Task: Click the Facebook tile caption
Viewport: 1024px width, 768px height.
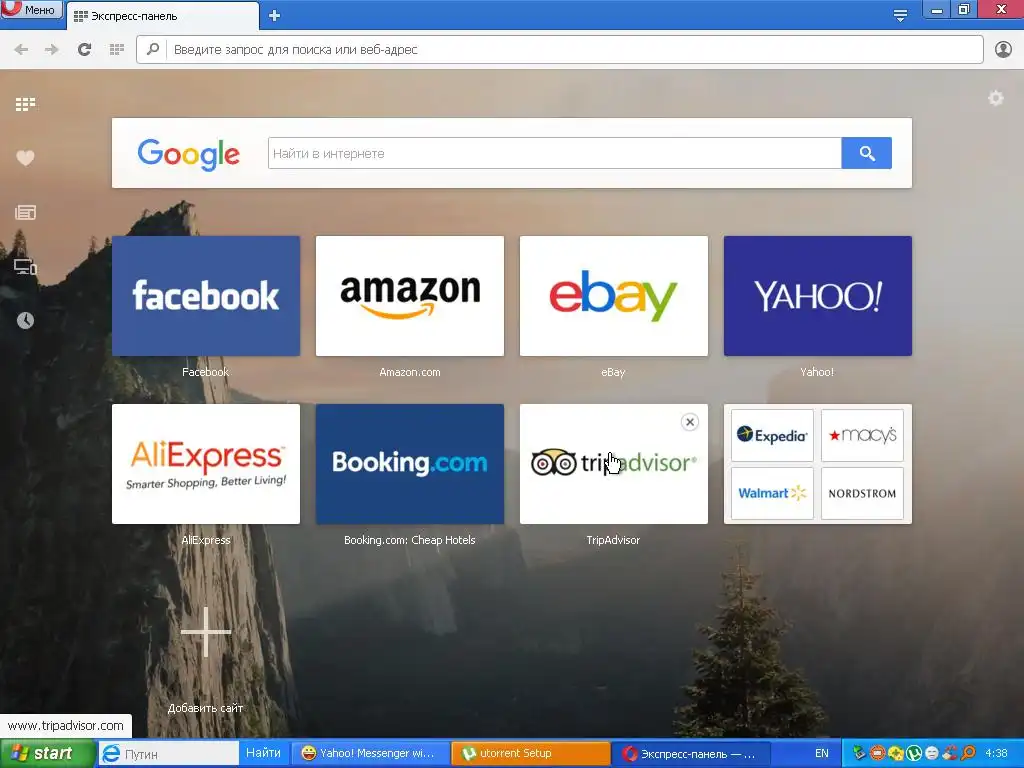Action: (x=205, y=372)
